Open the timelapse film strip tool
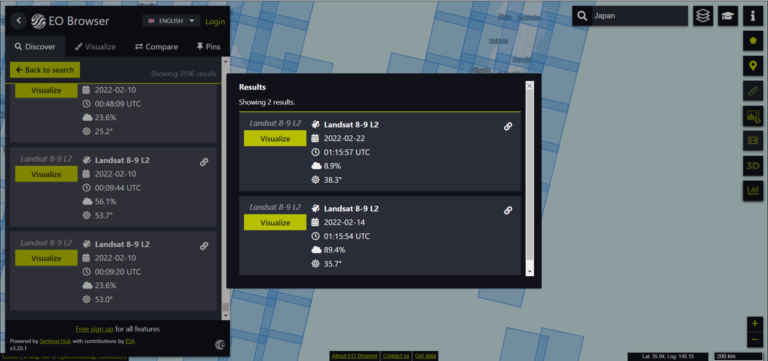The width and height of the screenshot is (768, 361). tap(753, 141)
